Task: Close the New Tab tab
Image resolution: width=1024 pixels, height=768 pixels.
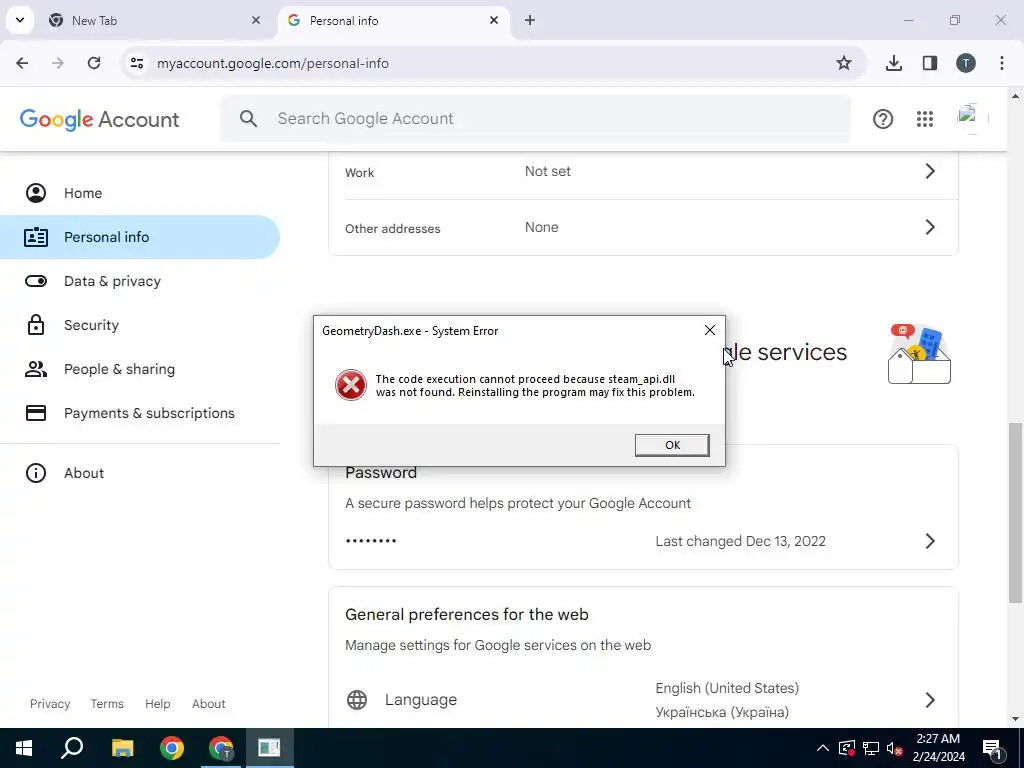Action: 256,21
